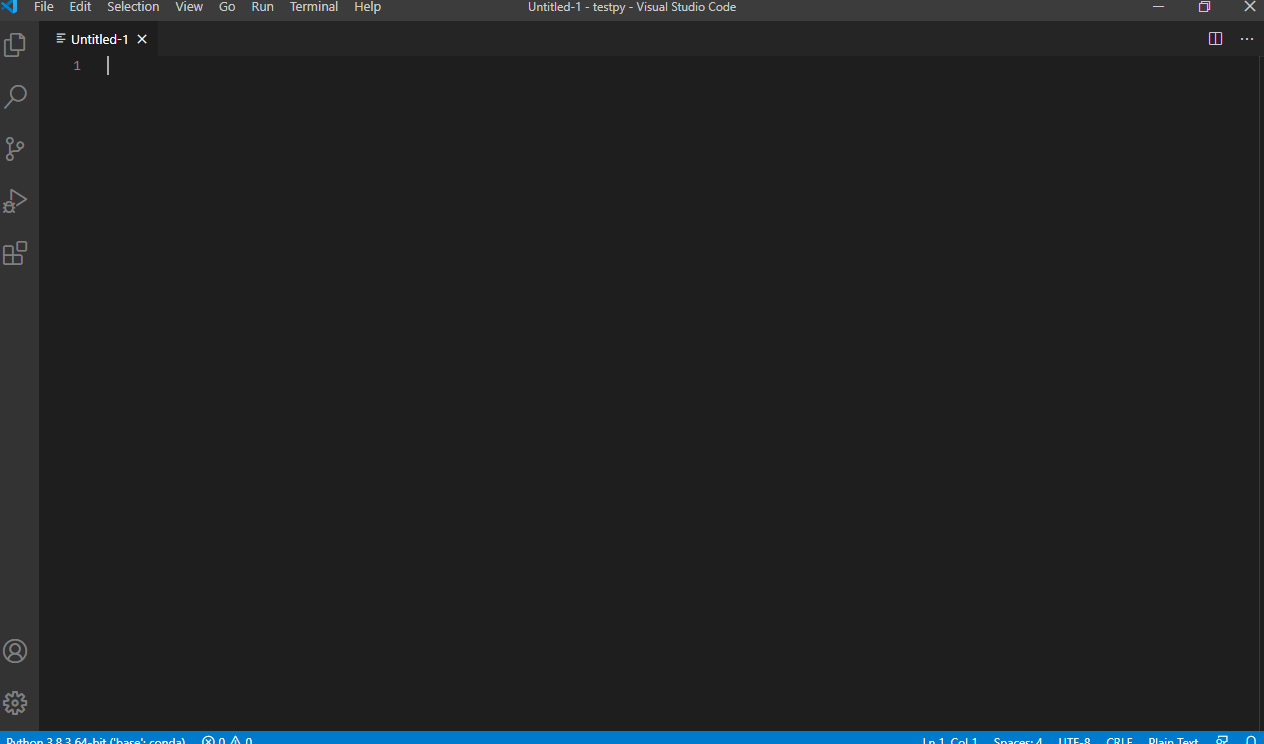Open the Accounts menu icon
Screen dimensions: 1264x744
[x=15, y=651]
